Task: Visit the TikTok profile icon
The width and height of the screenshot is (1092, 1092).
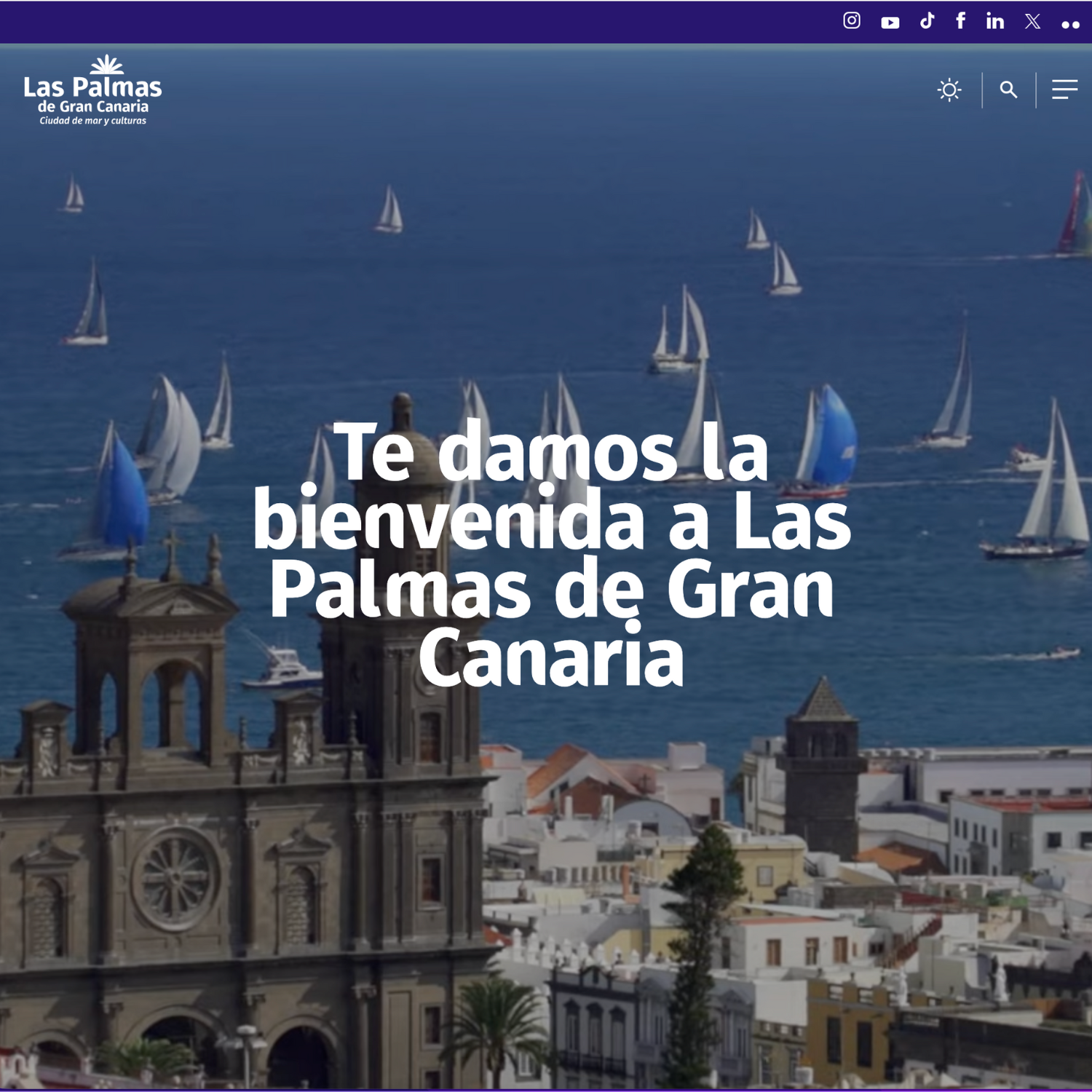Action: point(927,20)
